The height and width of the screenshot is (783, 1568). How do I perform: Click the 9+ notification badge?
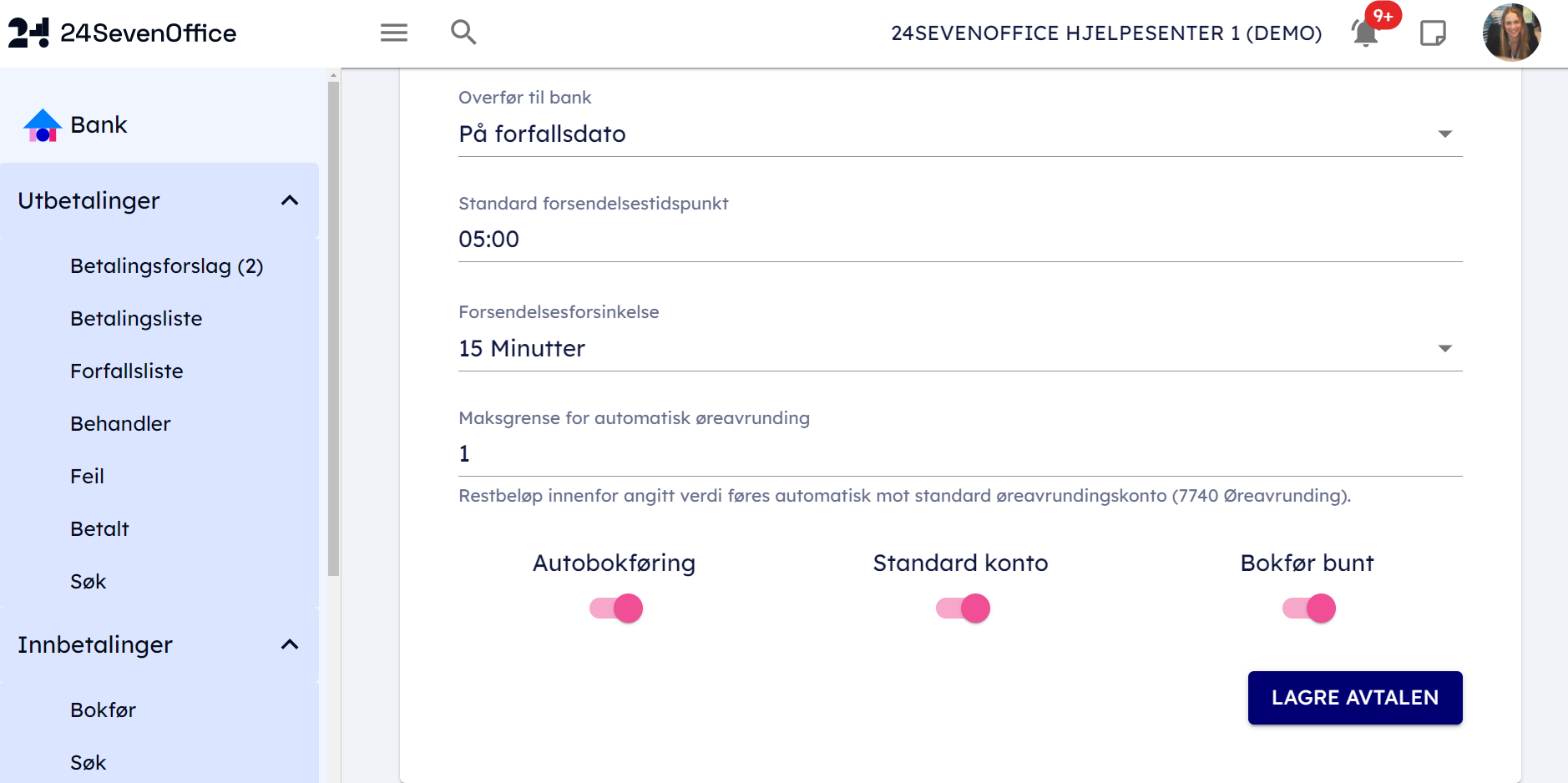1383,16
